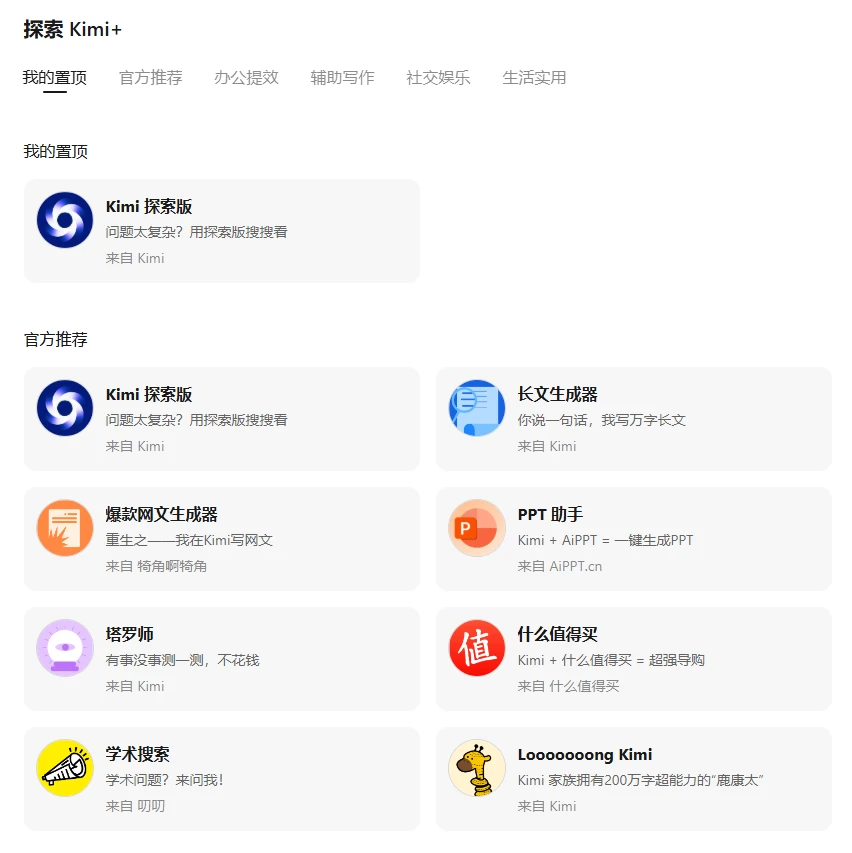Click text 有事没事测一测，不花钱
The image size is (852, 853).
[x=182, y=660]
